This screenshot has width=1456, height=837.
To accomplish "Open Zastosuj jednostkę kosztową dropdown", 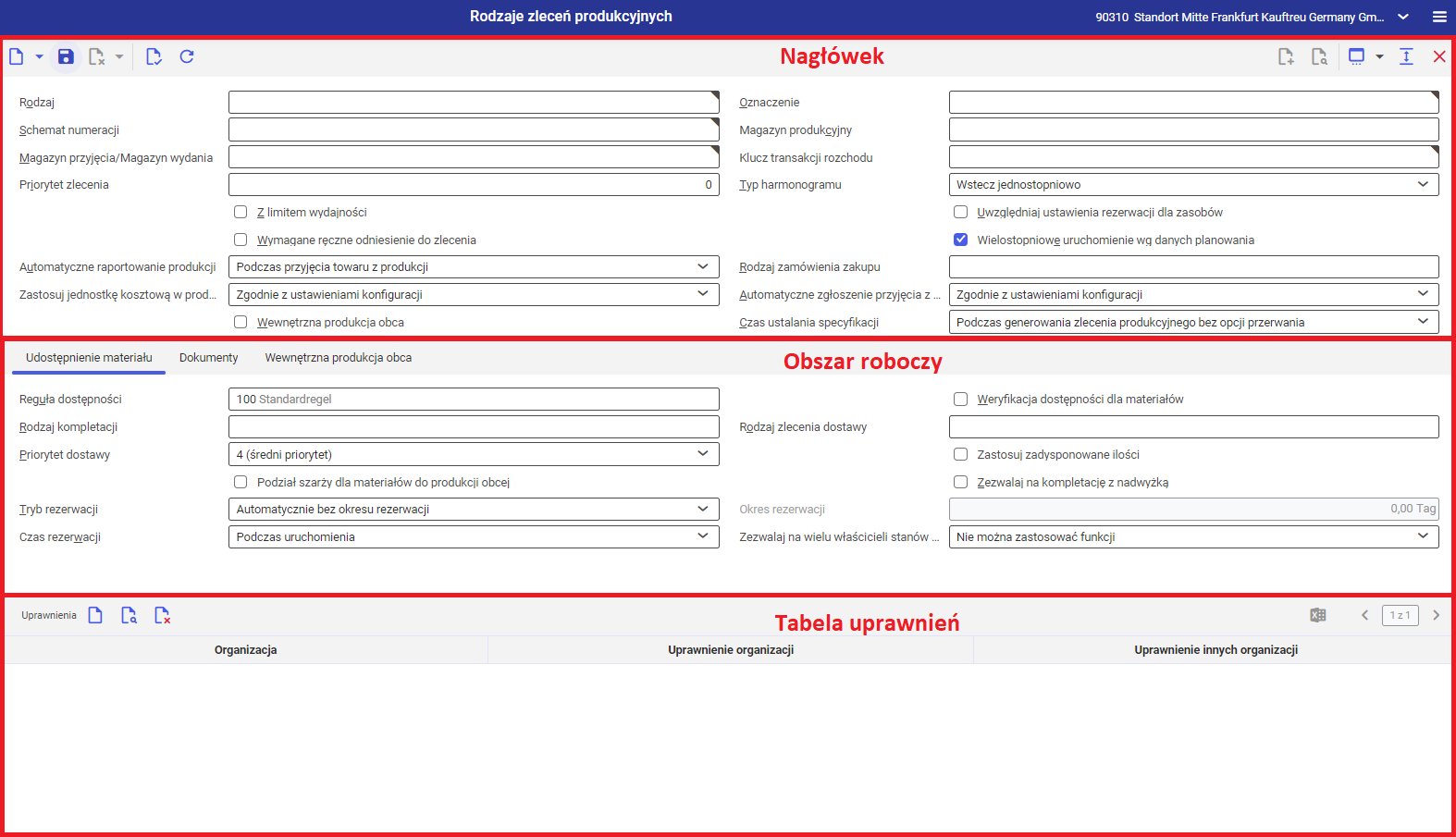I will (474, 295).
